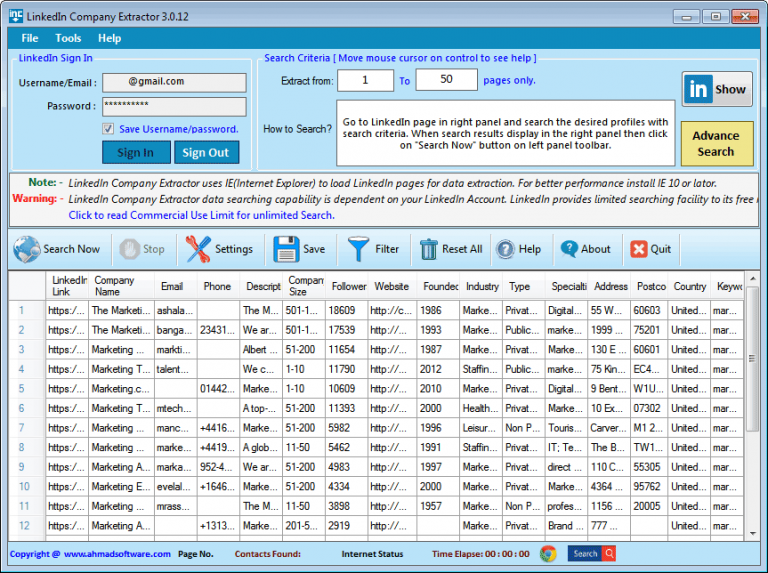The width and height of the screenshot is (768, 573).
Task: Click the Chrome icon in status bar
Action: pos(547,553)
